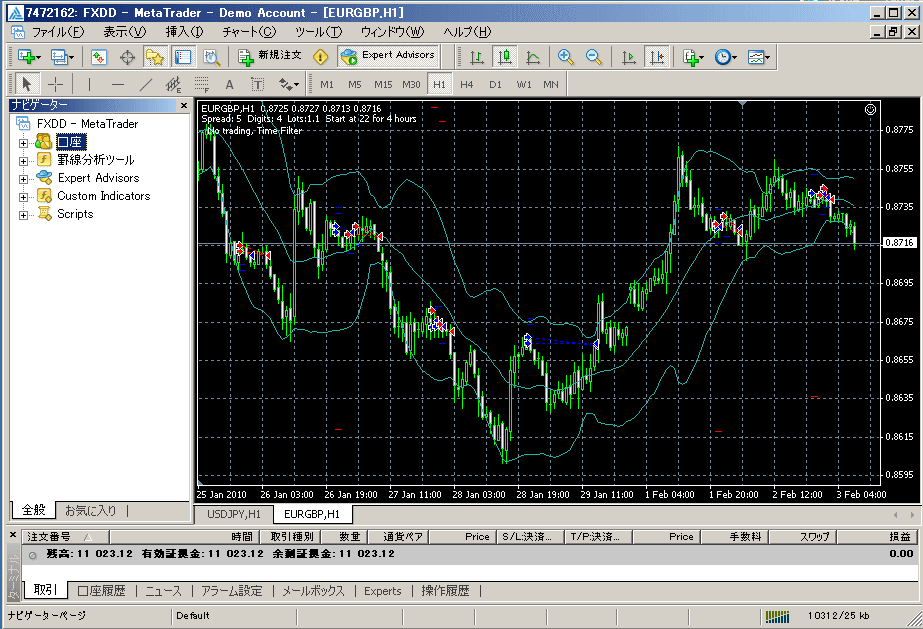Select the text label T tool
Screen dimensions: 923x629
click(x=257, y=85)
